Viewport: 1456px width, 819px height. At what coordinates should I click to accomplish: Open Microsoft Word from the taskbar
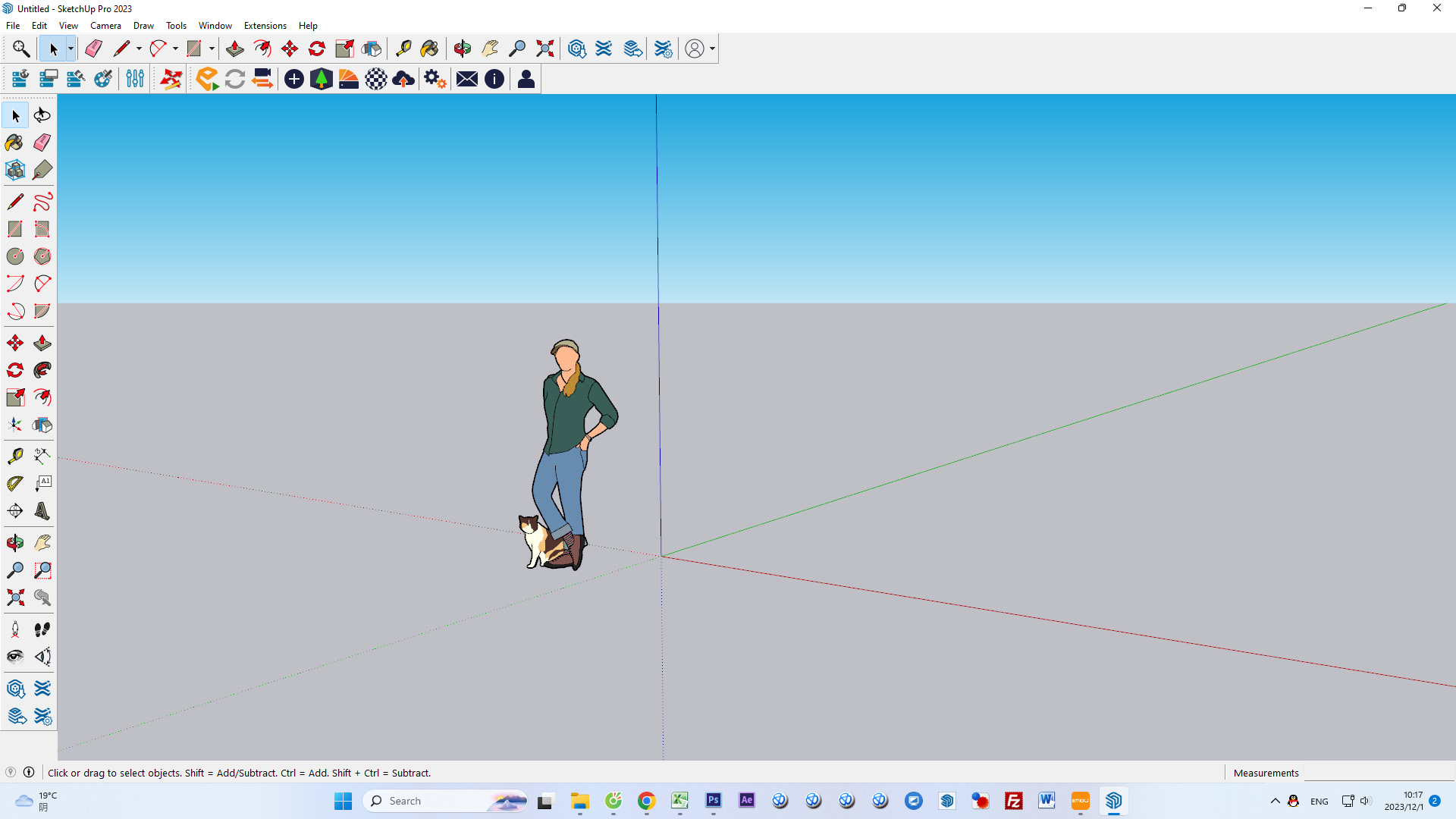tap(1047, 801)
